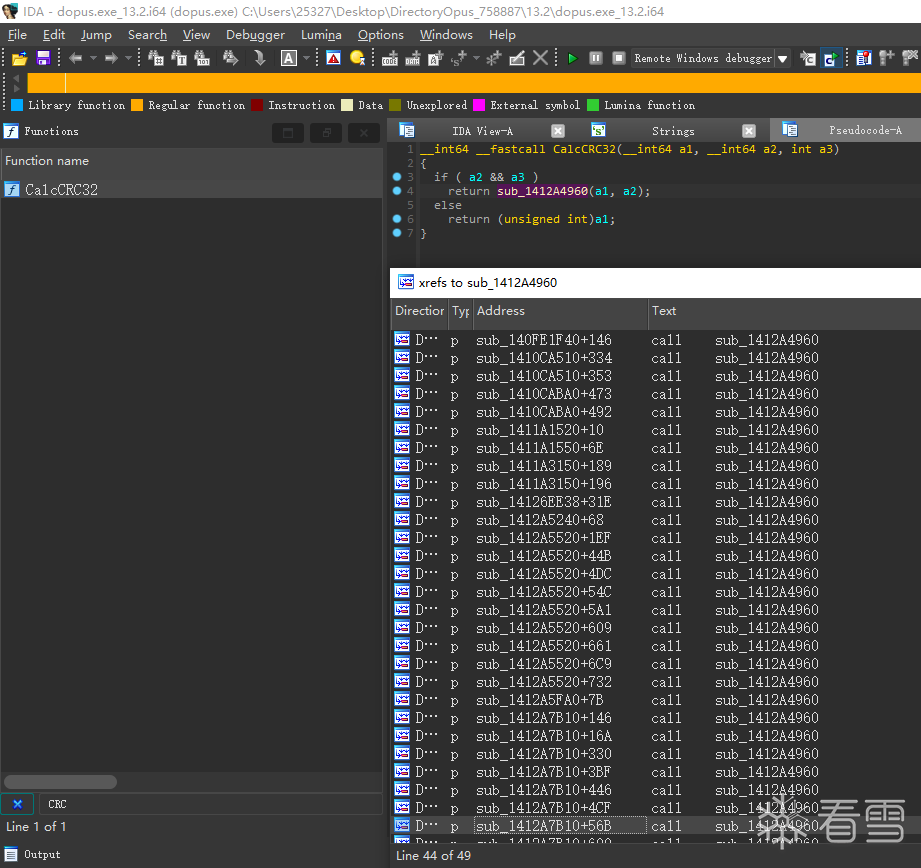The image size is (921, 868).
Task: Toggle breakpoint dot on line 3
Action: tap(397, 177)
